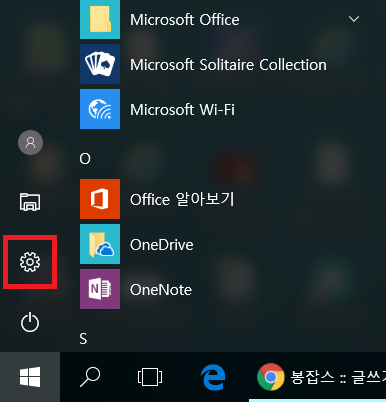Click the Microsoft Office folder icon

pos(100,19)
